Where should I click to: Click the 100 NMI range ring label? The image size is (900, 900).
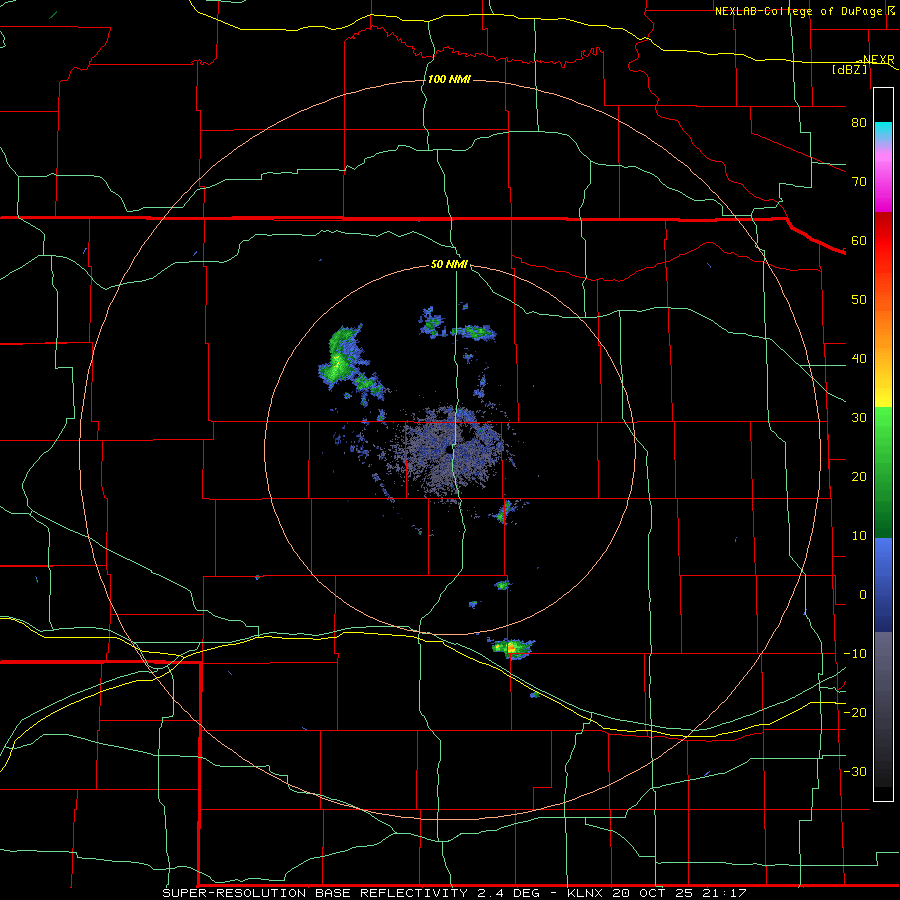click(449, 79)
